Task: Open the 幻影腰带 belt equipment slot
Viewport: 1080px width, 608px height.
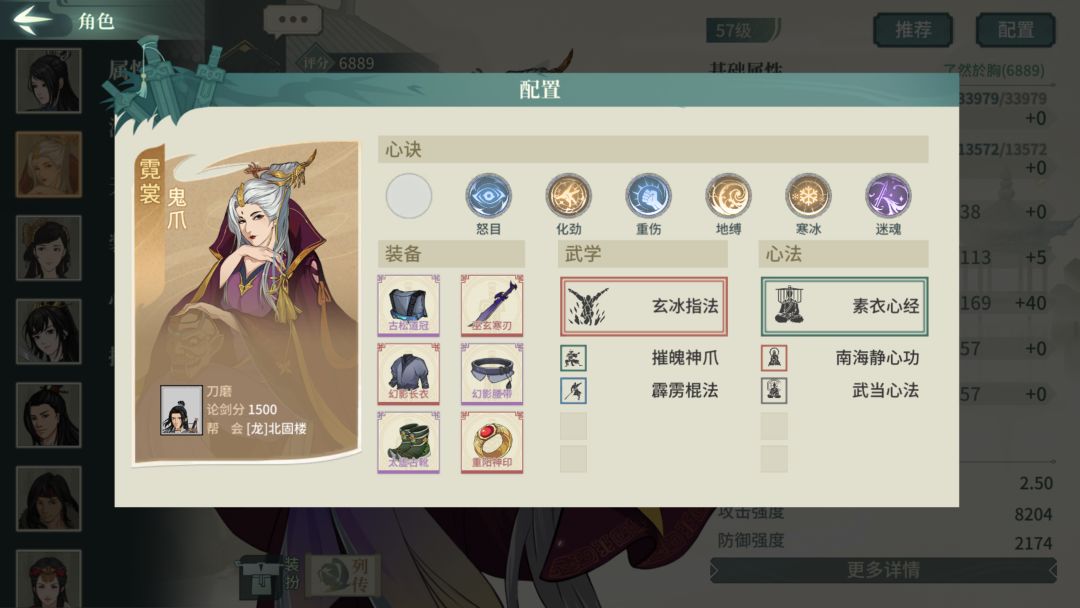Action: click(x=492, y=373)
